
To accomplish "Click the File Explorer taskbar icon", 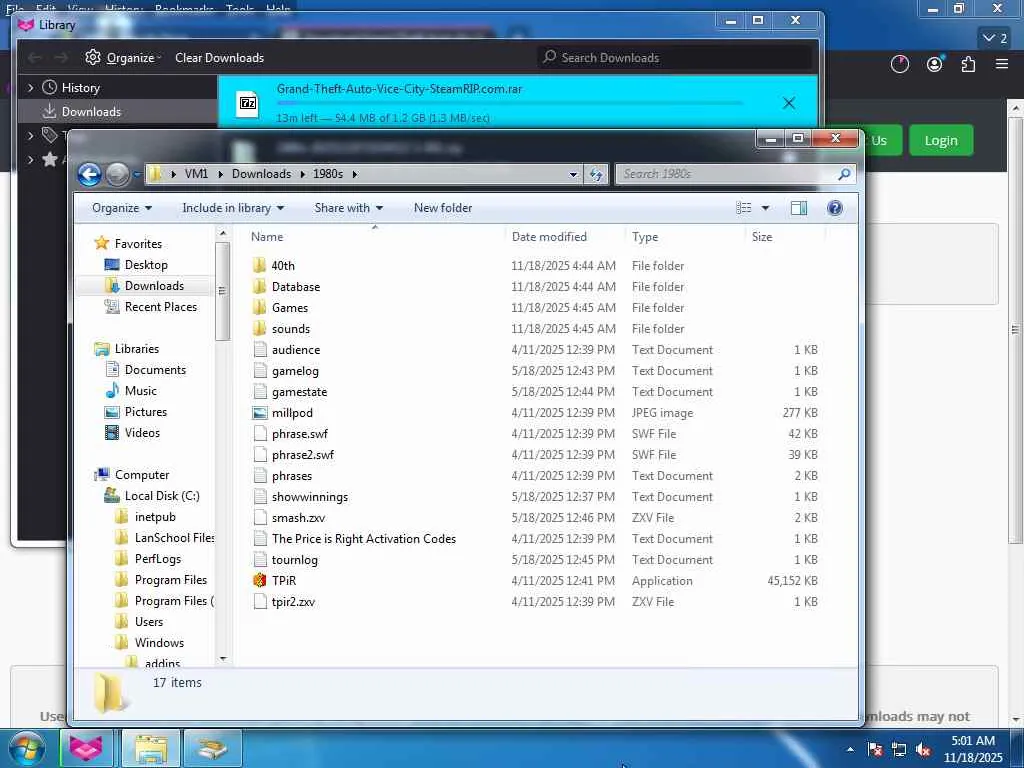I will (151, 748).
